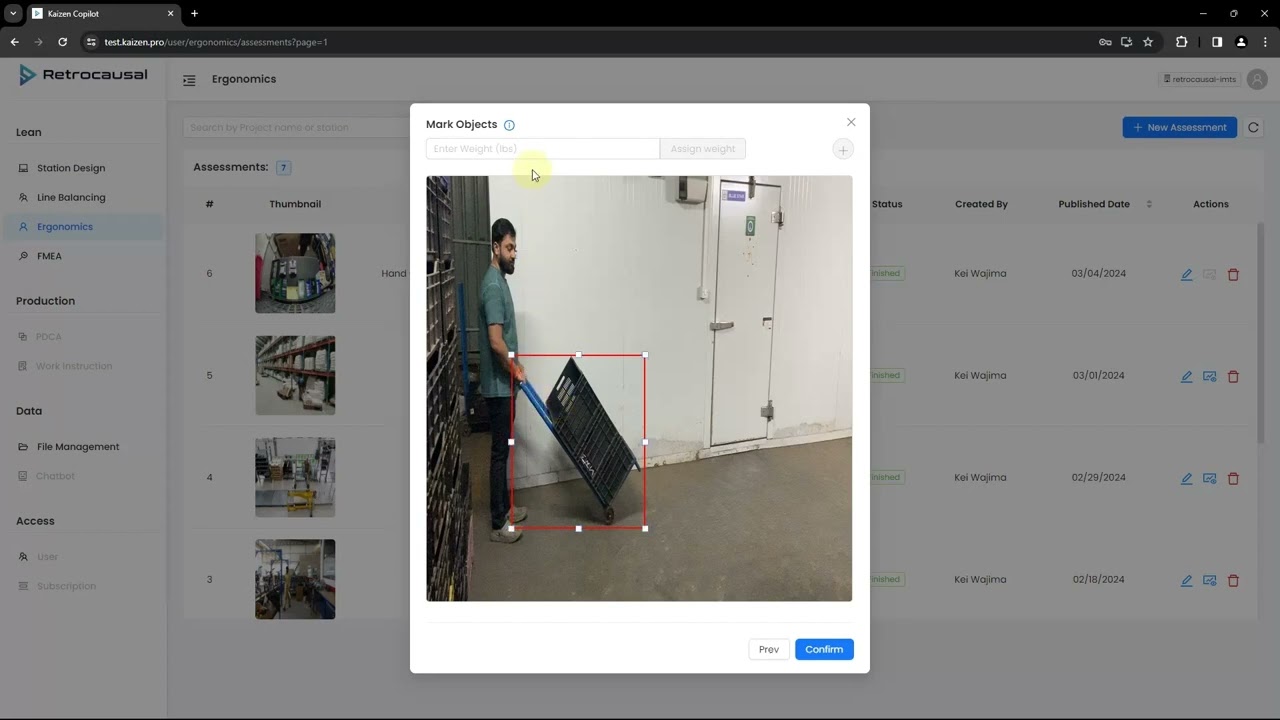
Task: Go back in browser history
Action: 14,42
